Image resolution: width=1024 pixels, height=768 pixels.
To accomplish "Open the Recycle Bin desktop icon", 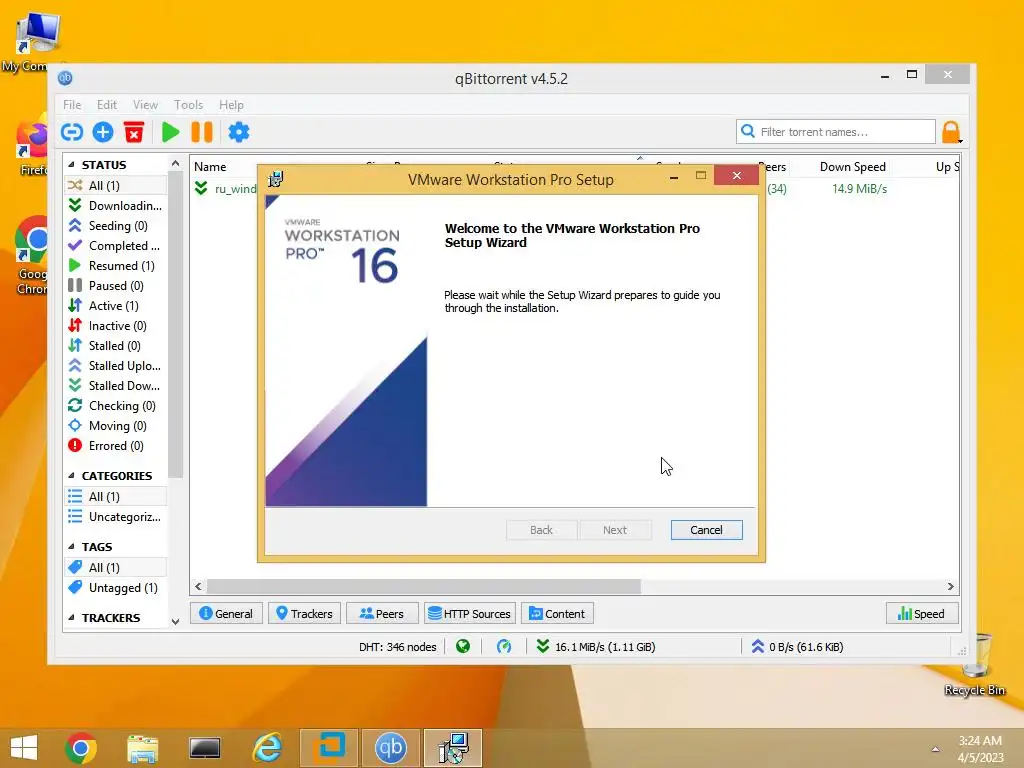I will coord(975,665).
